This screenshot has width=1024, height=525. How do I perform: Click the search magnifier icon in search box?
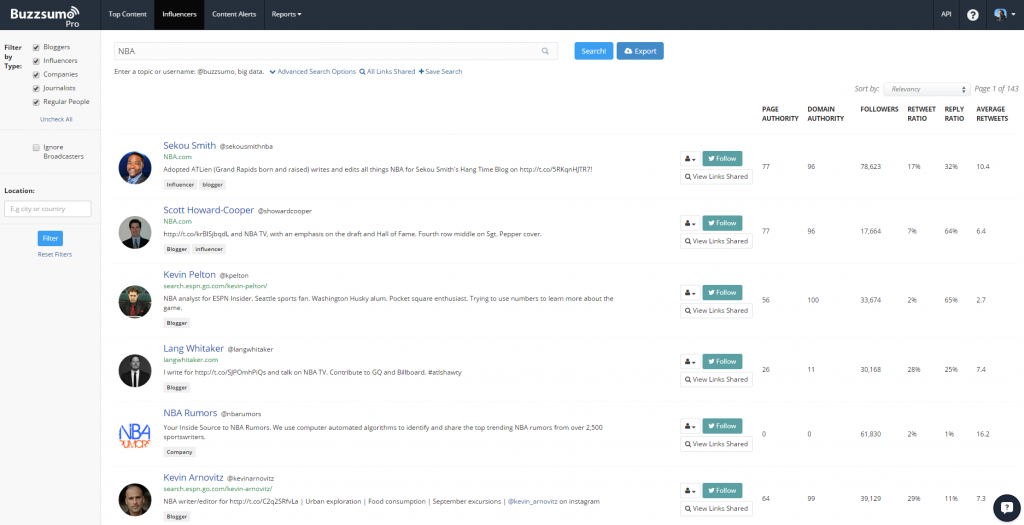[x=545, y=51]
